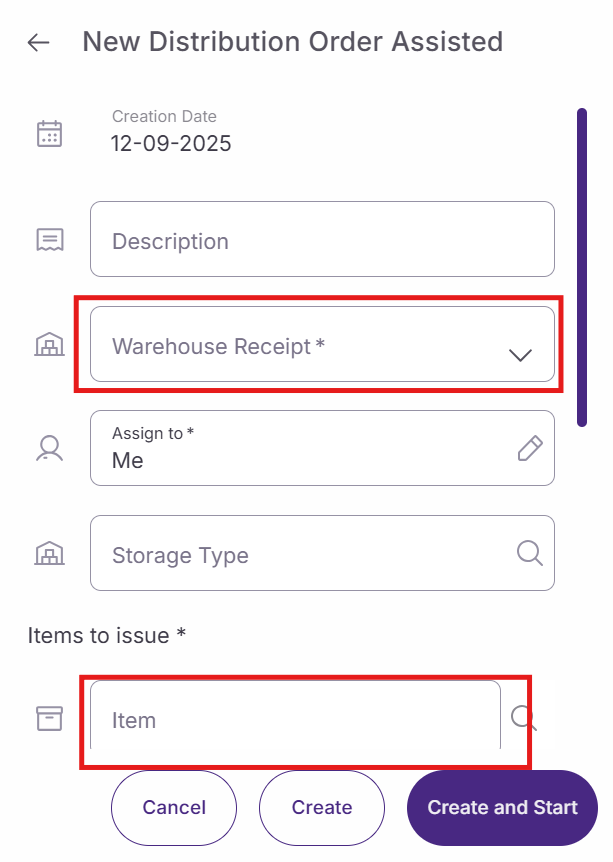Go back using the left arrow
The image size is (613, 862).
pos(38,43)
